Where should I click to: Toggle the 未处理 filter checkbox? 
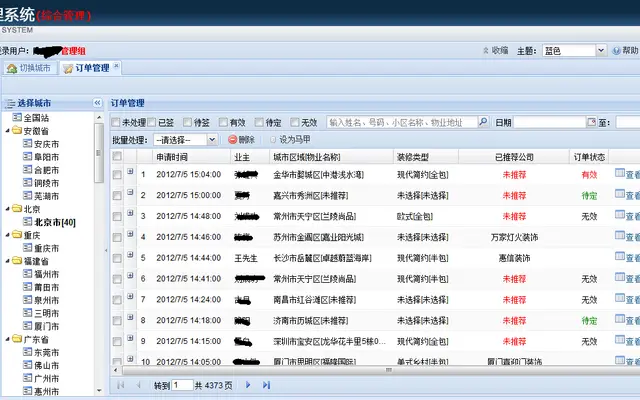116,122
